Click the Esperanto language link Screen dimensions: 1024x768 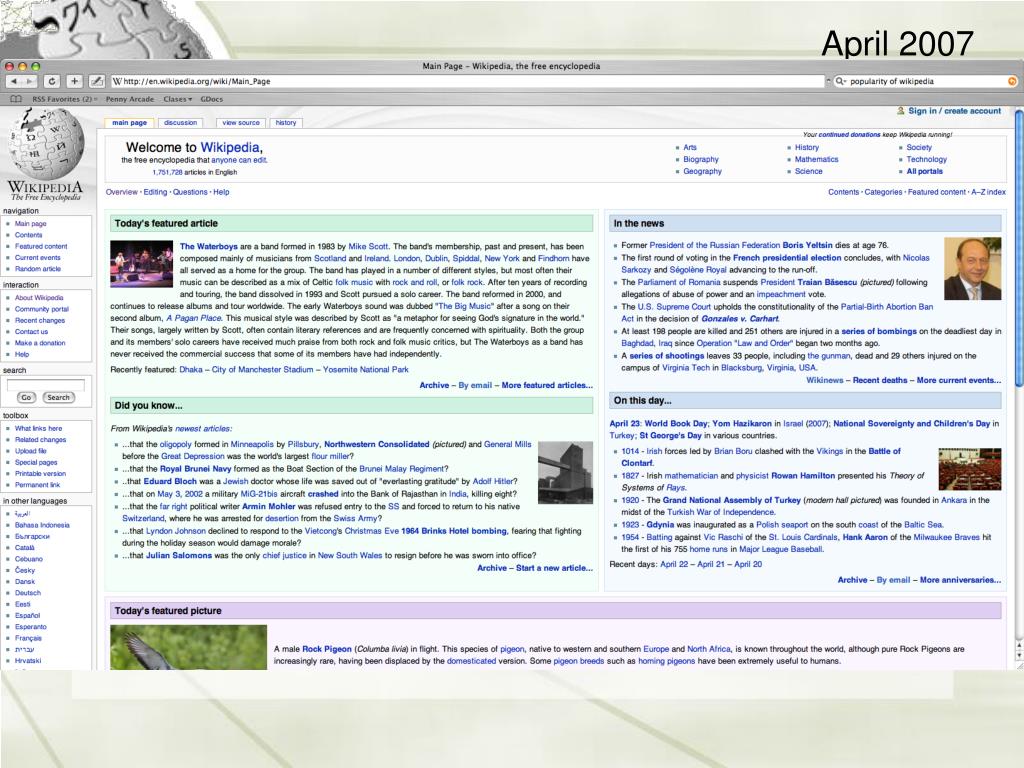31,627
